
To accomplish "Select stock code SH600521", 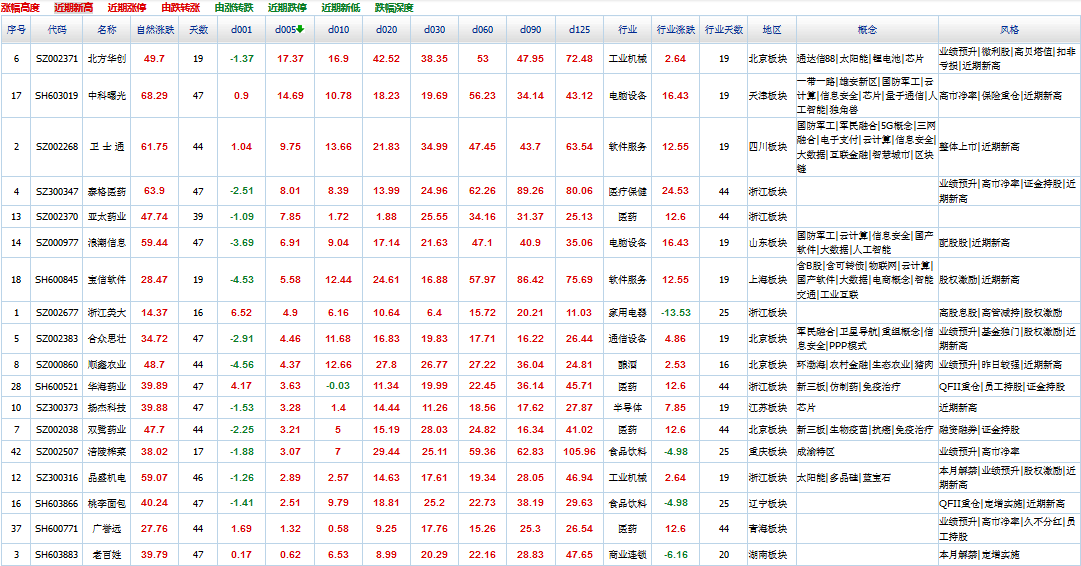I will (x=57, y=386).
